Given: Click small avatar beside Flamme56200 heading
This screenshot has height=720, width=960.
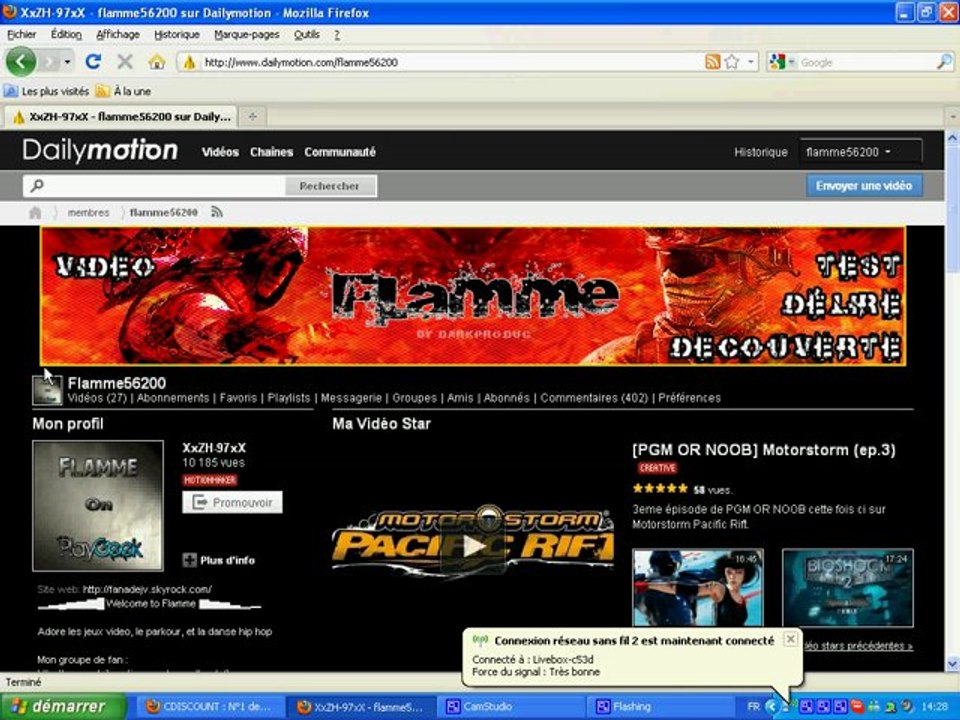Looking at the screenshot, I should pyautogui.click(x=47, y=391).
